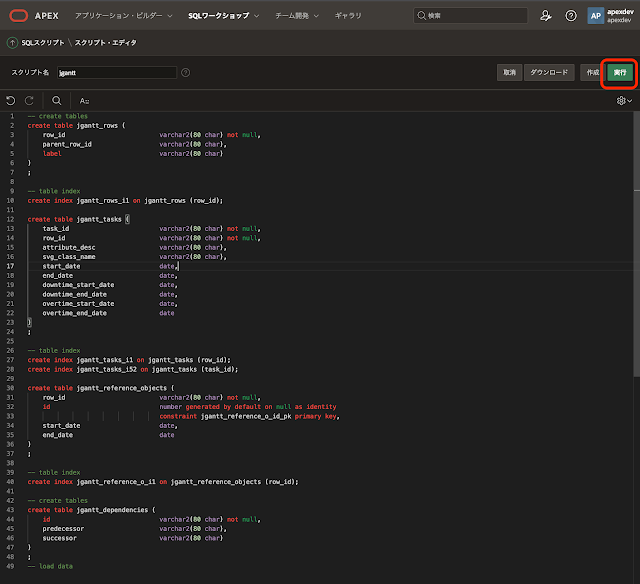Click the up arrow breadcrumb icon

[12, 42]
